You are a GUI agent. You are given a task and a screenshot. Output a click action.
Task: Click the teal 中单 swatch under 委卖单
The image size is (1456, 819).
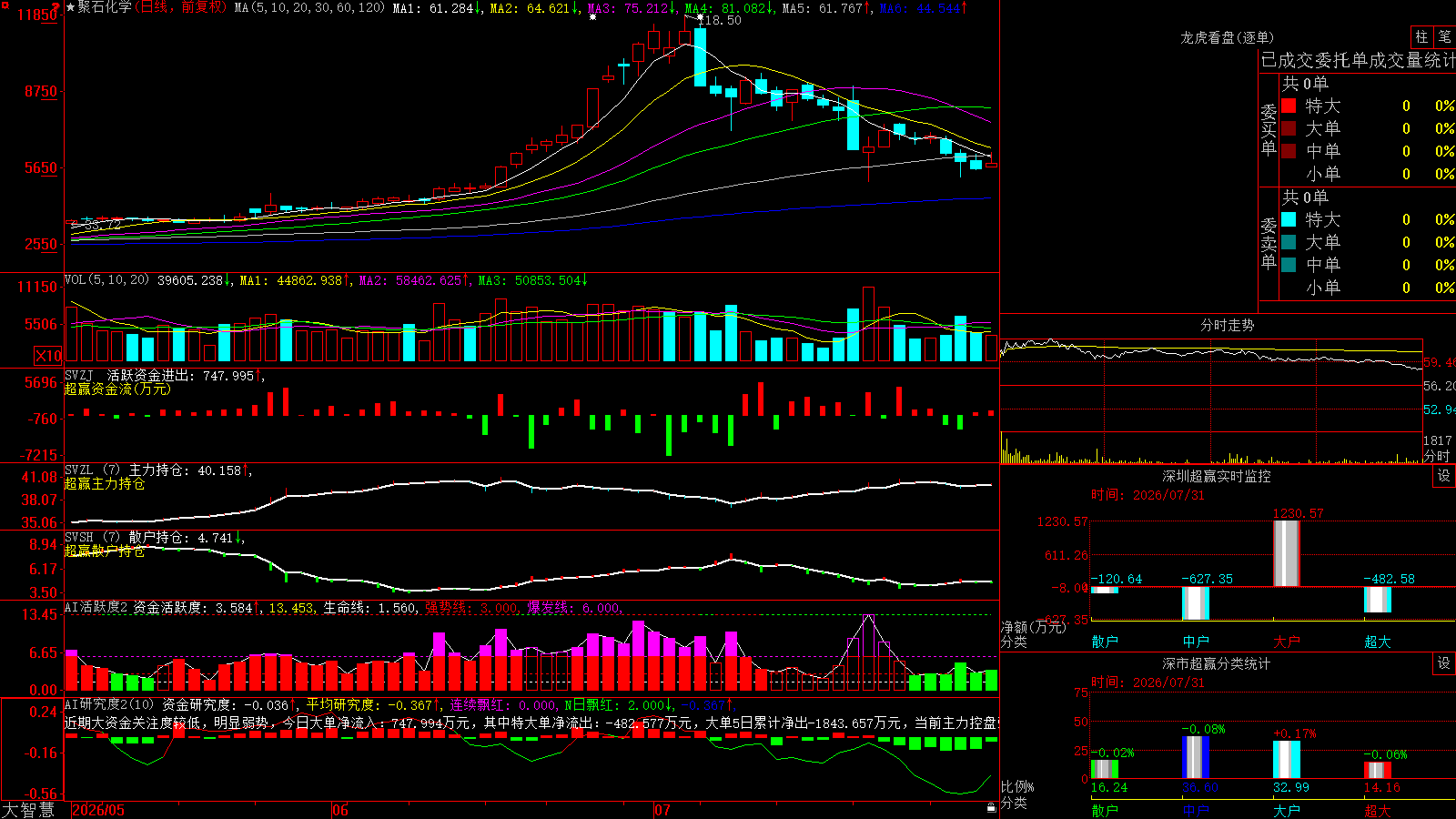tap(1289, 265)
